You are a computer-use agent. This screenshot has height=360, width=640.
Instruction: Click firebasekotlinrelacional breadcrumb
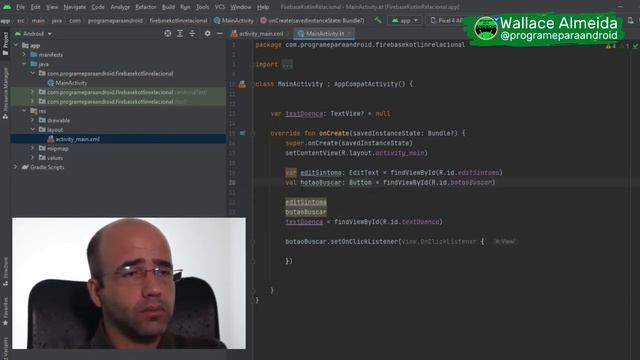[178, 20]
